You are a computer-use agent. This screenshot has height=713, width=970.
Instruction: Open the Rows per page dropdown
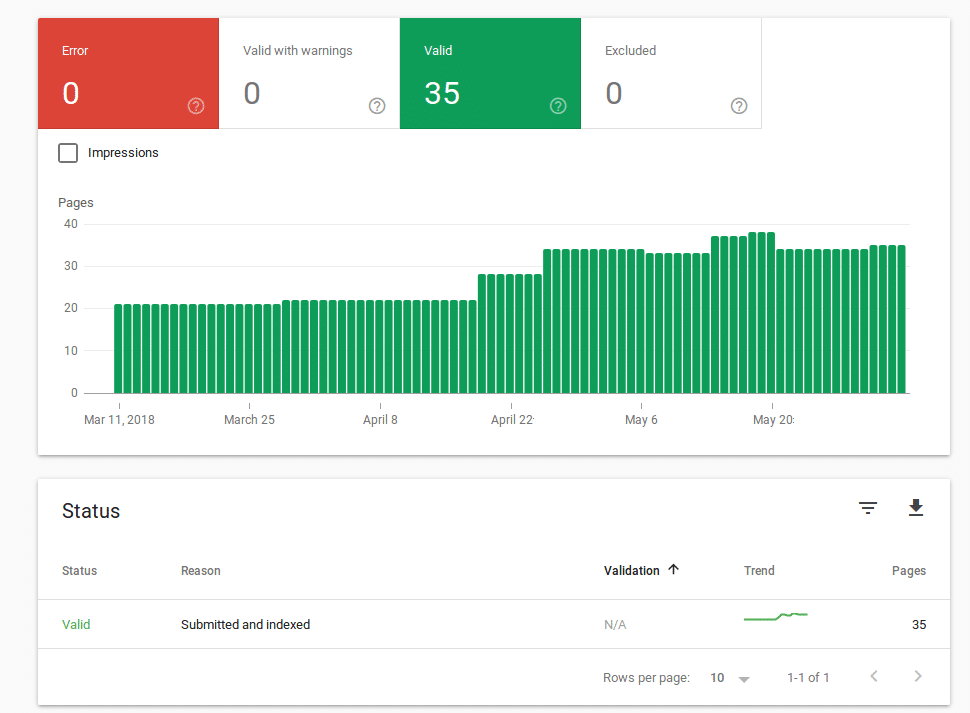tap(730, 678)
